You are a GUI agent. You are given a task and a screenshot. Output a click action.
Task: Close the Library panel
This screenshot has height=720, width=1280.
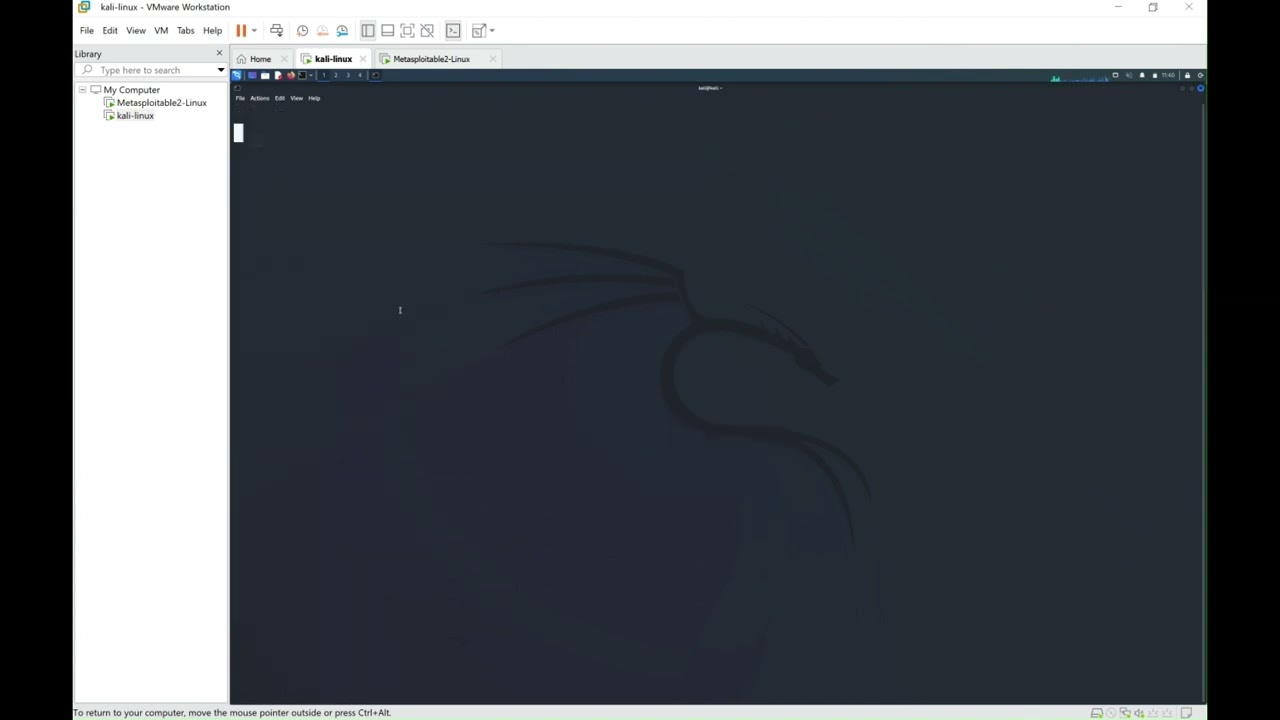pyautogui.click(x=219, y=53)
